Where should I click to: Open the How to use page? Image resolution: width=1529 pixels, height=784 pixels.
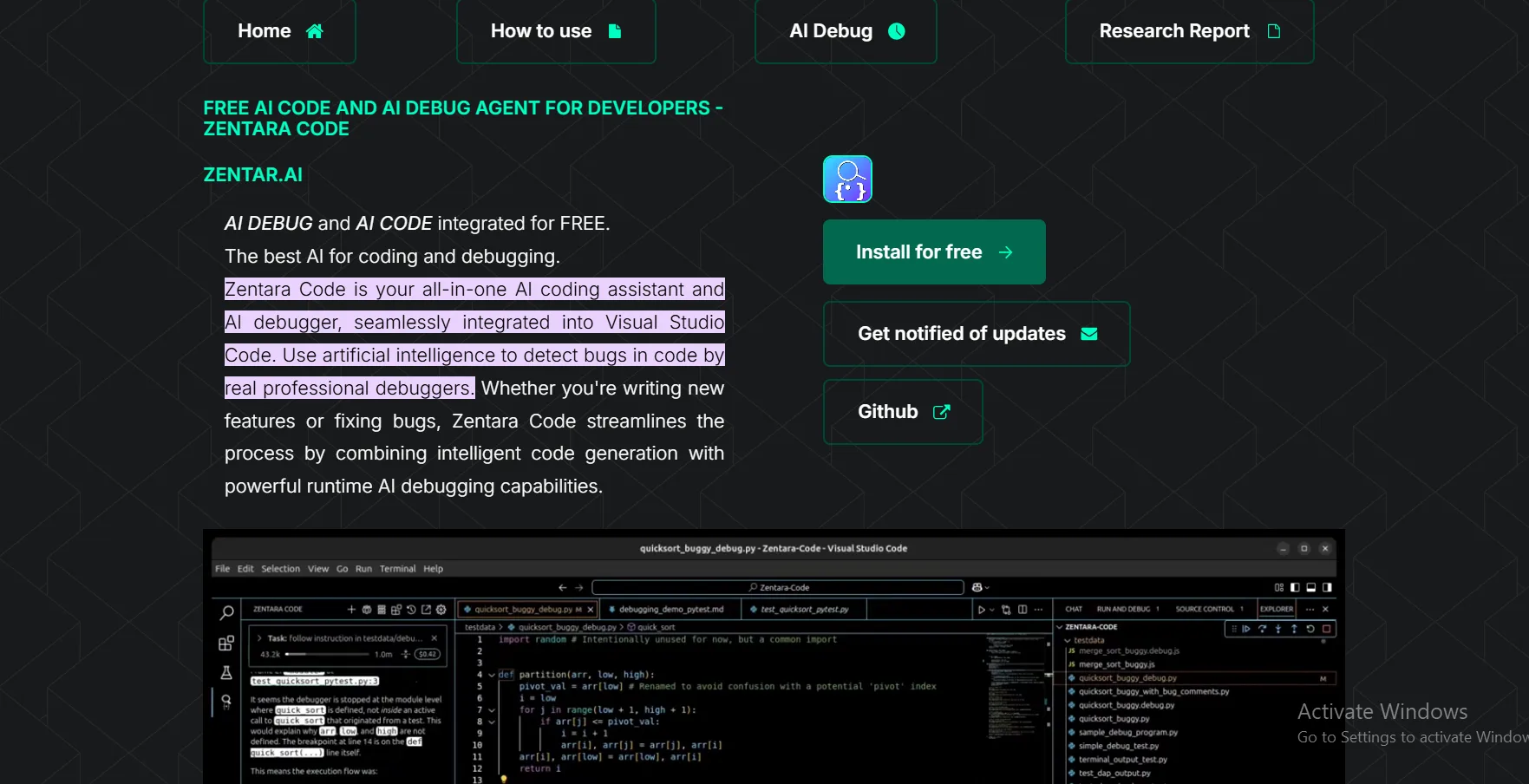[556, 31]
